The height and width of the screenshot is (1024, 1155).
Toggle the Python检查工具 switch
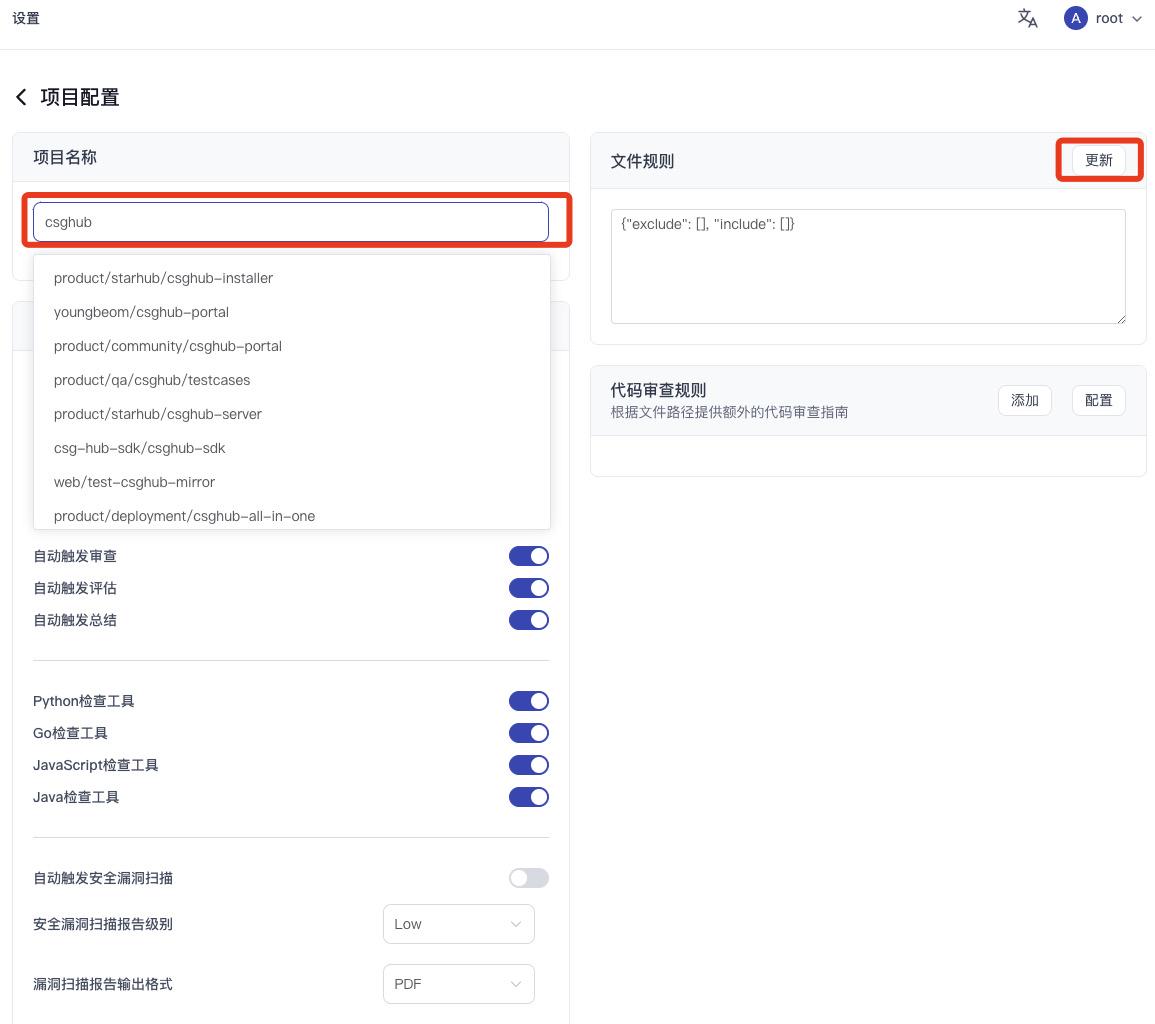(528, 701)
